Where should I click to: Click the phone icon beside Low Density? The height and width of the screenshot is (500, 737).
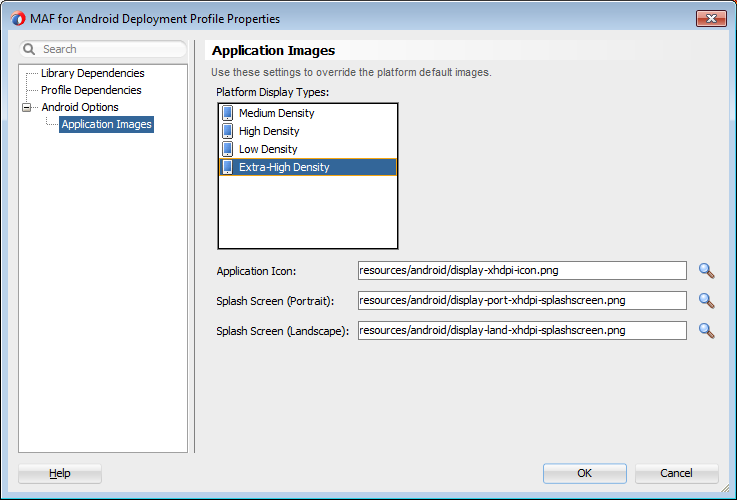[227, 149]
